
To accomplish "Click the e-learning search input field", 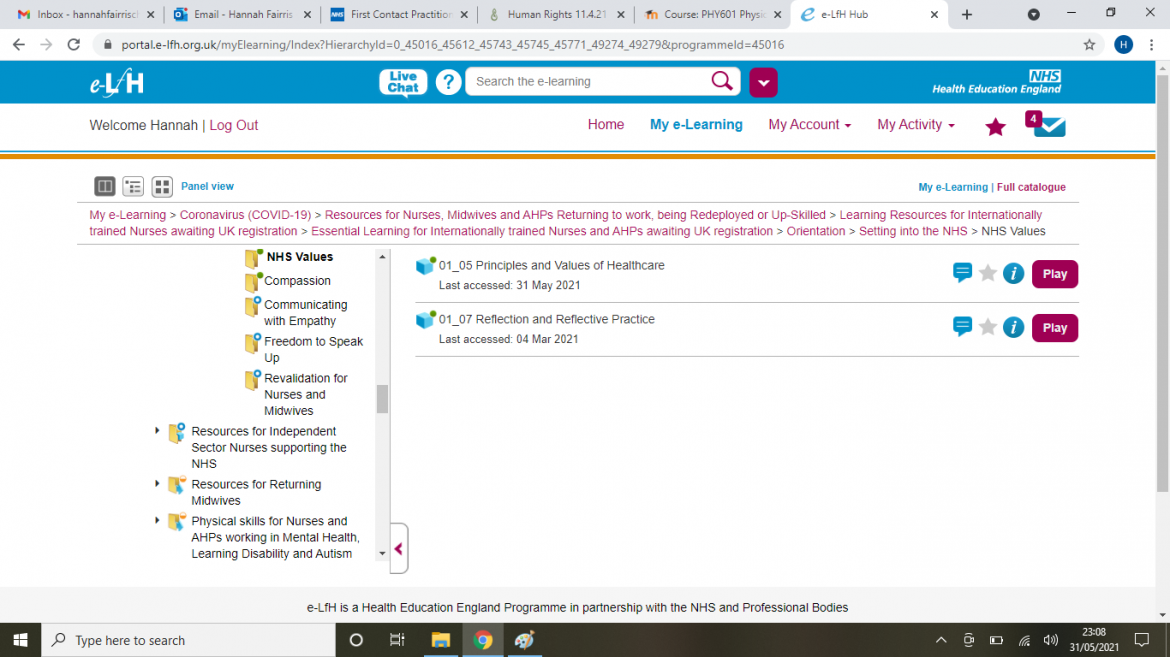I will [590, 82].
